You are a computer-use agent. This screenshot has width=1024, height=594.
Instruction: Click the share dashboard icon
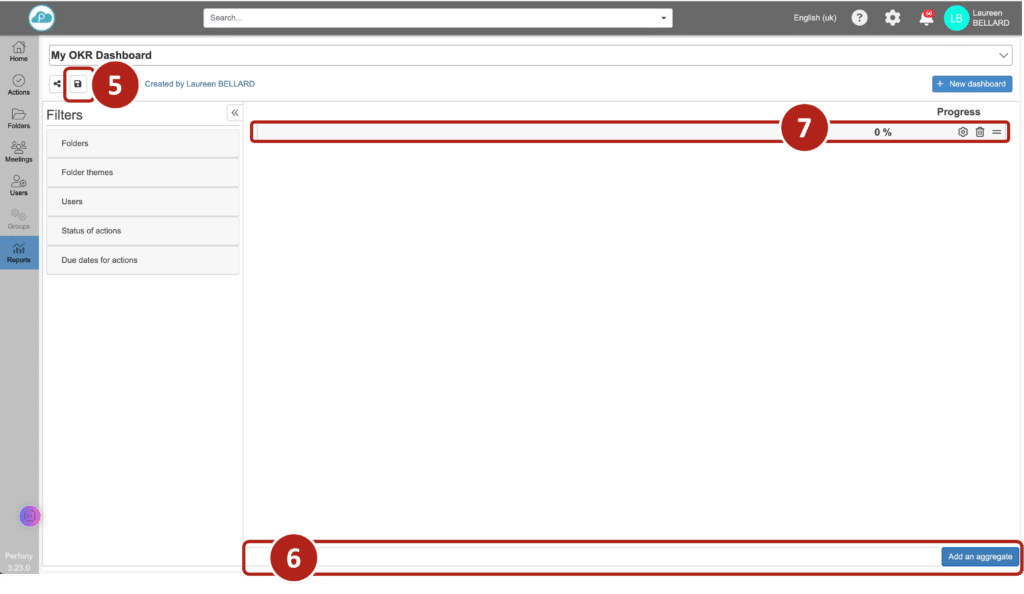pyautogui.click(x=57, y=84)
